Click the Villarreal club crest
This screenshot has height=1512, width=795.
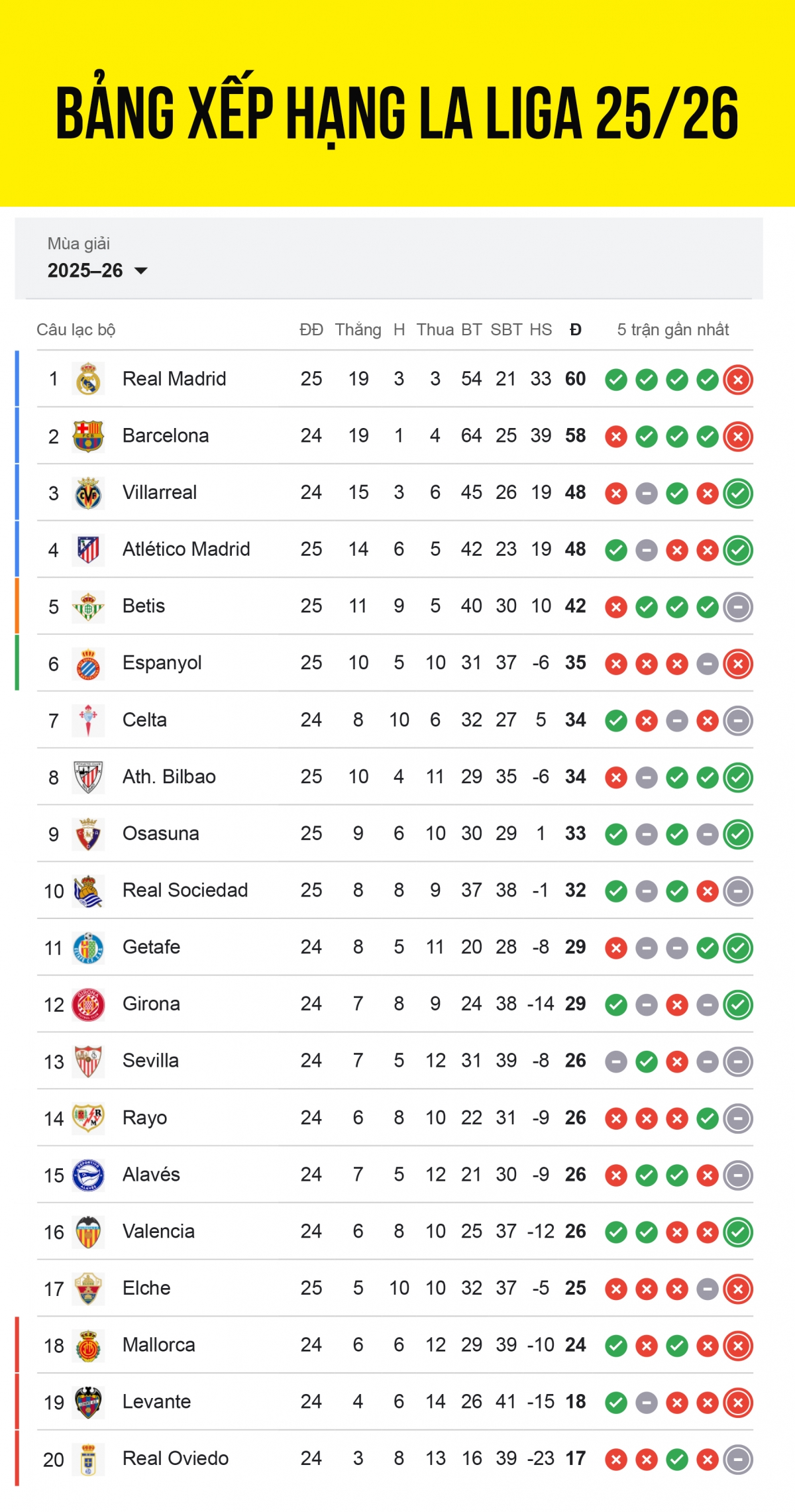tap(88, 493)
